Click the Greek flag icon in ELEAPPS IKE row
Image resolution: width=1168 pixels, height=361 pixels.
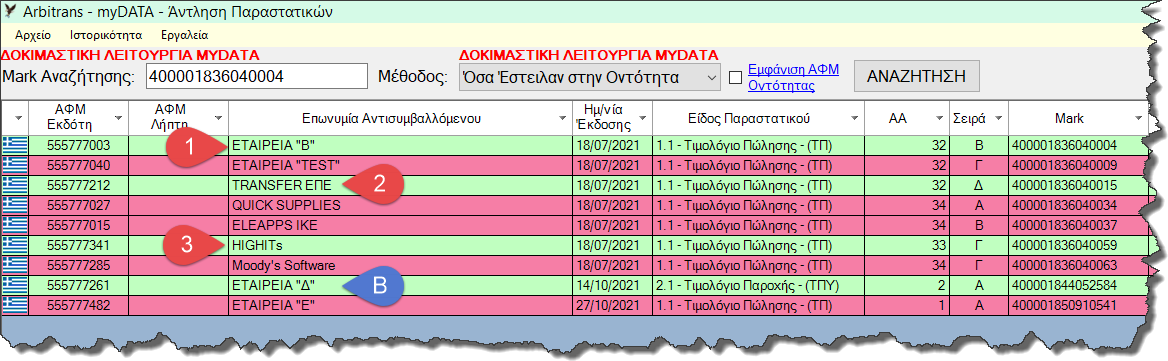15,225
